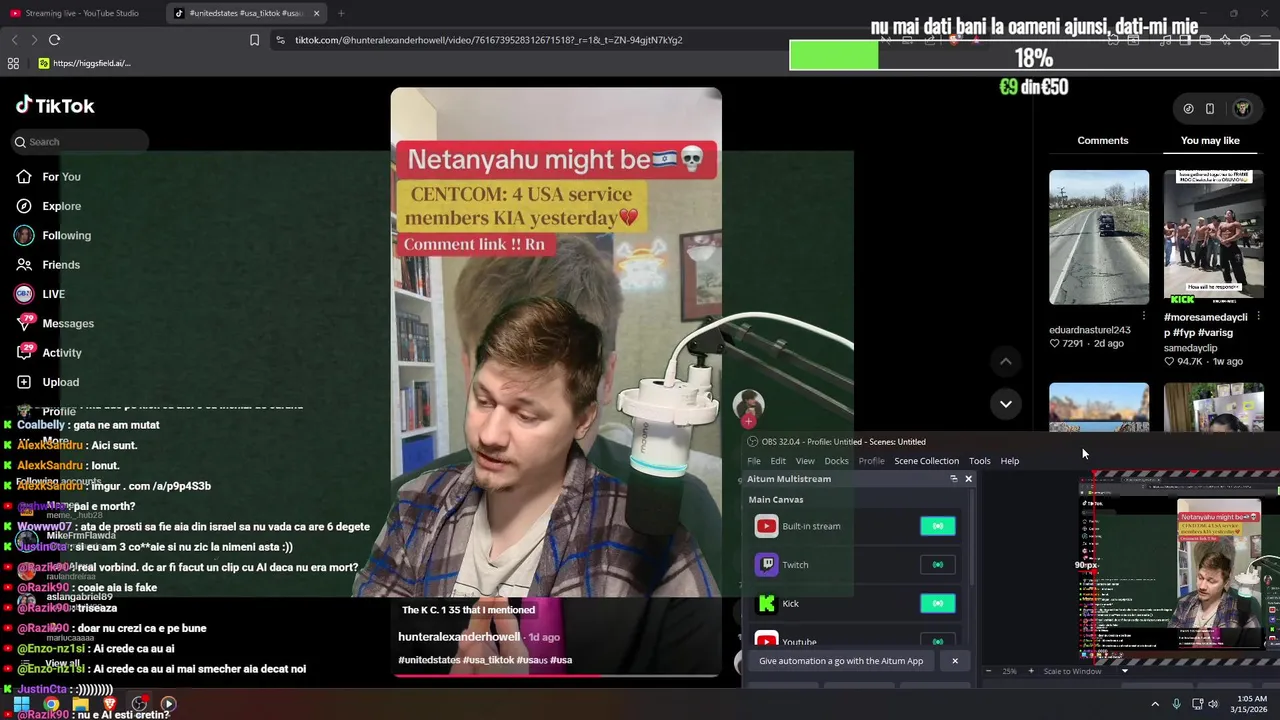The image size is (1280, 720).
Task: Toggle Twitch stream output in Aitum
Action: click(938, 565)
